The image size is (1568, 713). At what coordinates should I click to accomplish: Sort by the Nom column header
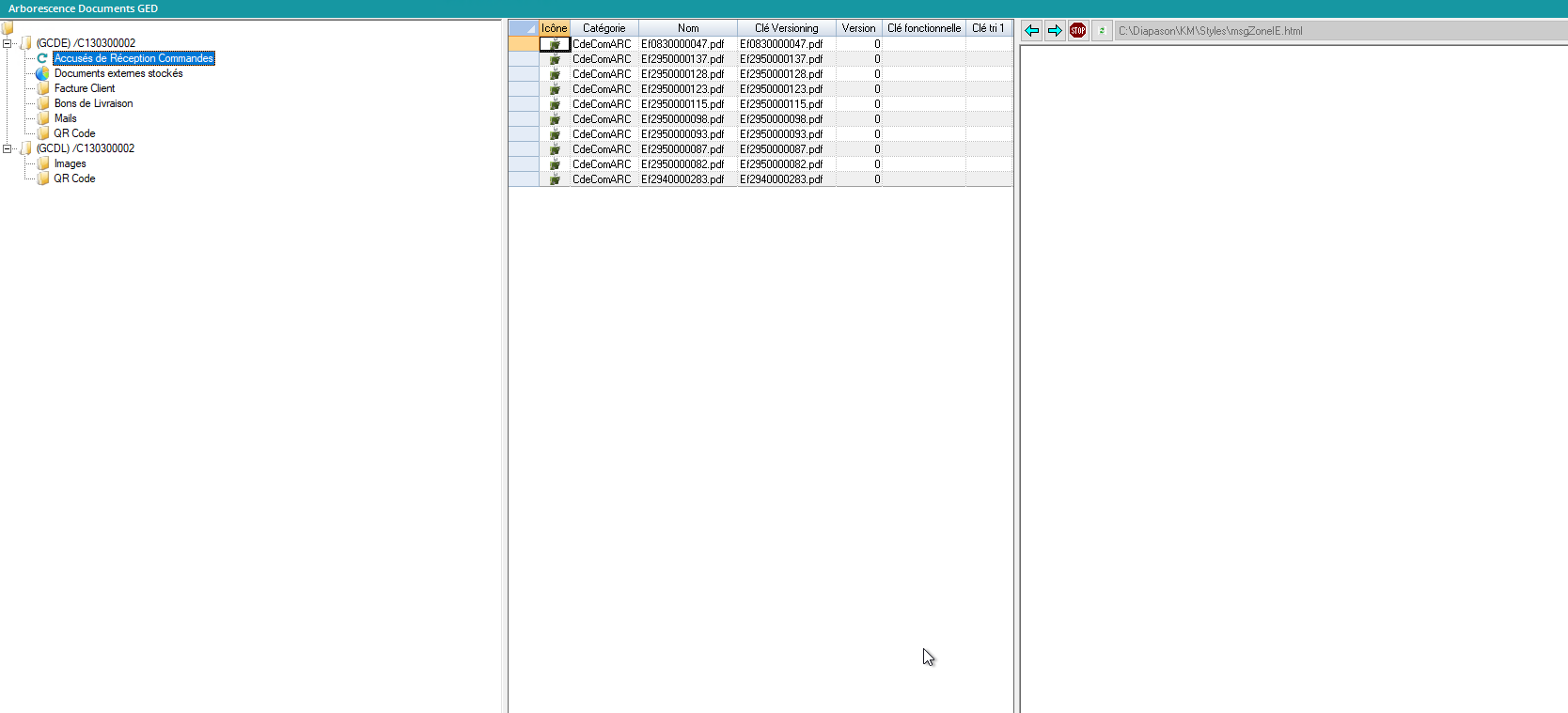click(688, 28)
